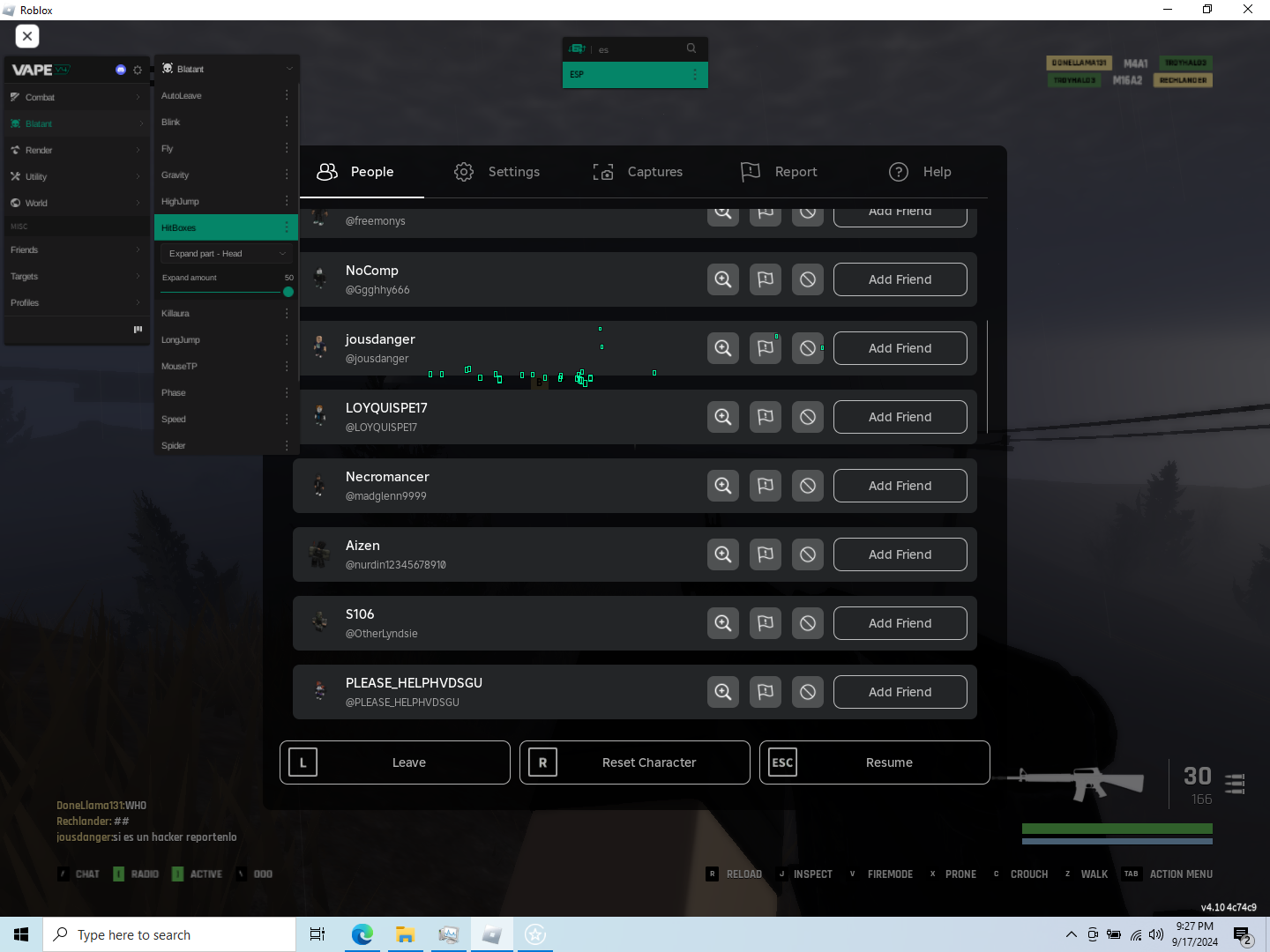Toggle the HighJump module
This screenshot has height=952, width=1270.
[x=226, y=201]
